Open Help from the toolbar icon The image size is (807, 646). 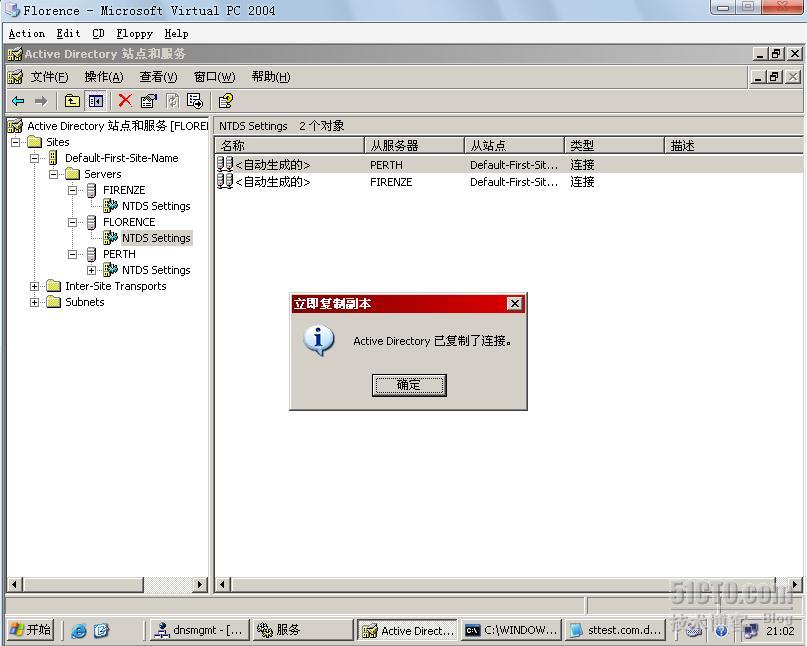point(225,101)
